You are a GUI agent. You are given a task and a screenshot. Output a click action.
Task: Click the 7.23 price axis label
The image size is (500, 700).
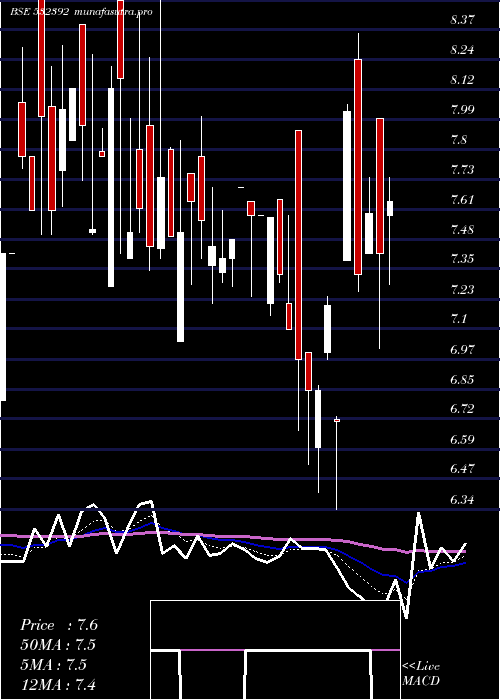coord(462,290)
